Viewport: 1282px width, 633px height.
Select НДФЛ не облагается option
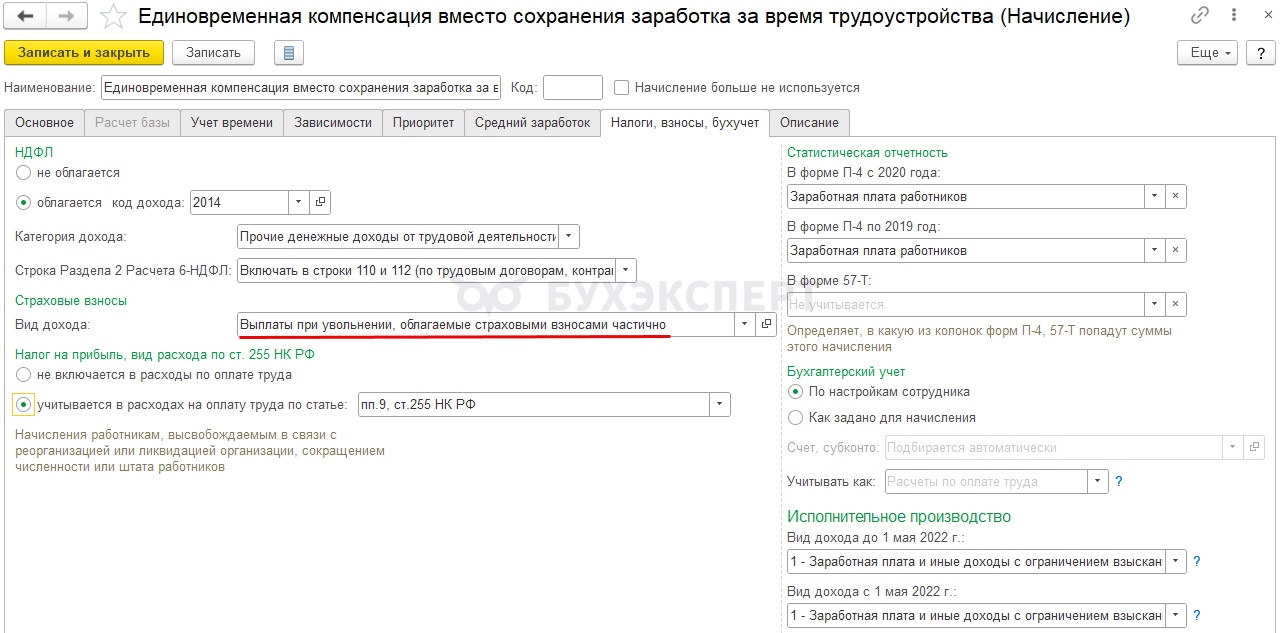[23, 173]
